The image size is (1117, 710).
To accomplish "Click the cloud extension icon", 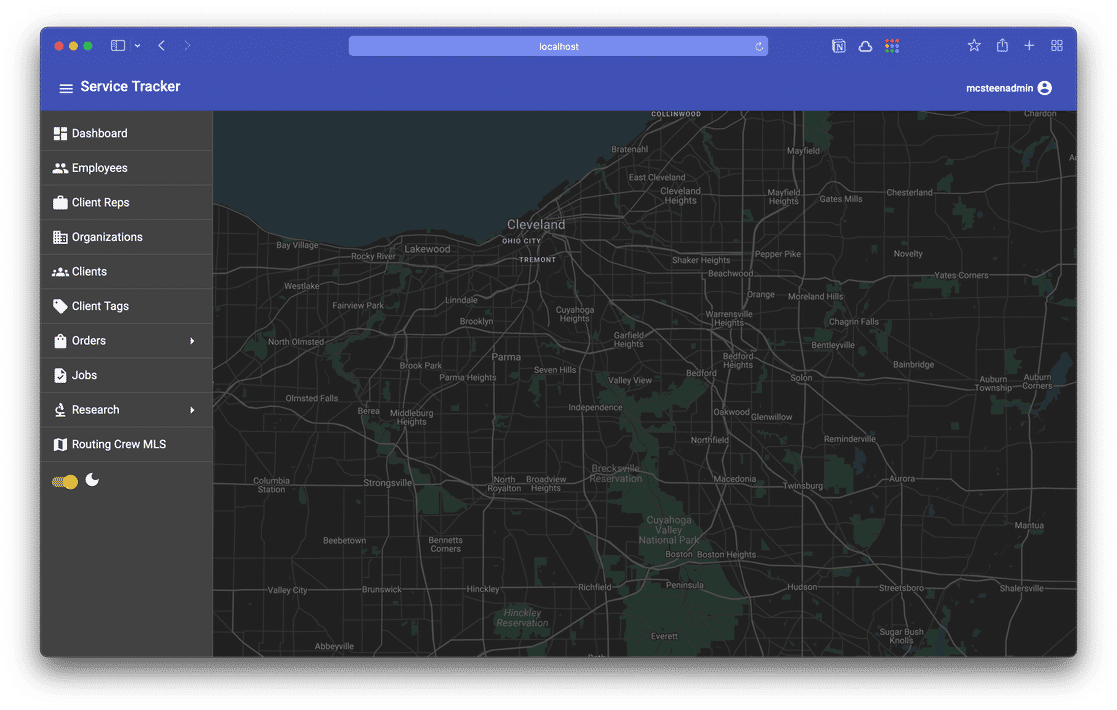I will click(x=865, y=46).
